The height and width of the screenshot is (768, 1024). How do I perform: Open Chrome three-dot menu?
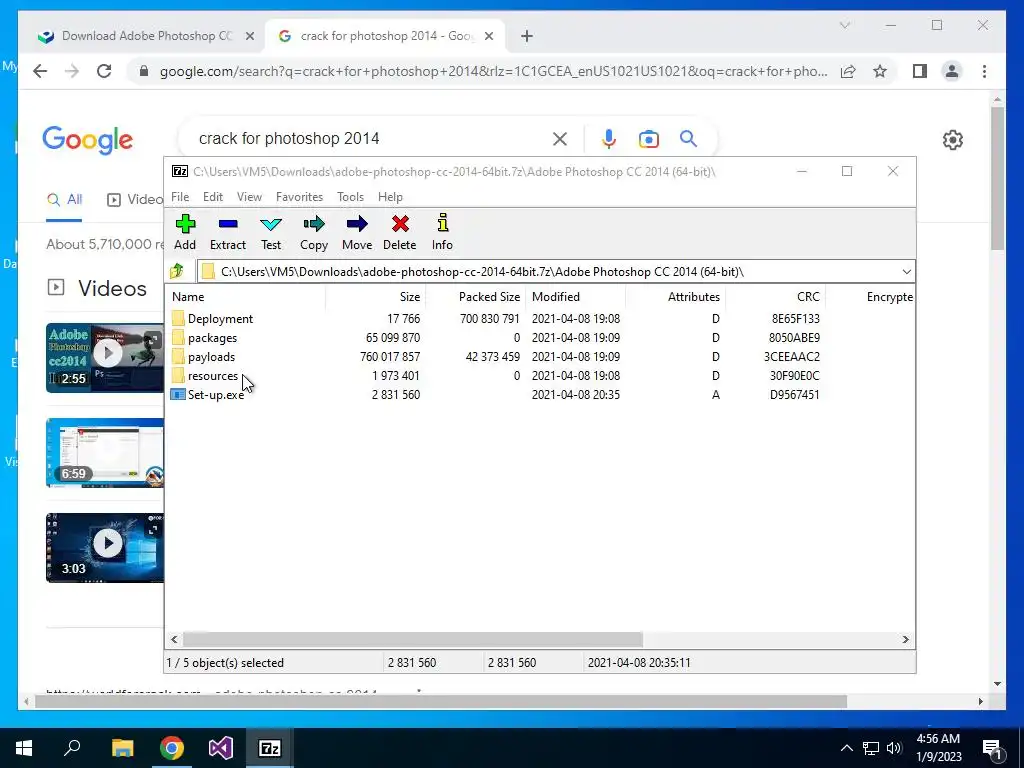click(984, 71)
